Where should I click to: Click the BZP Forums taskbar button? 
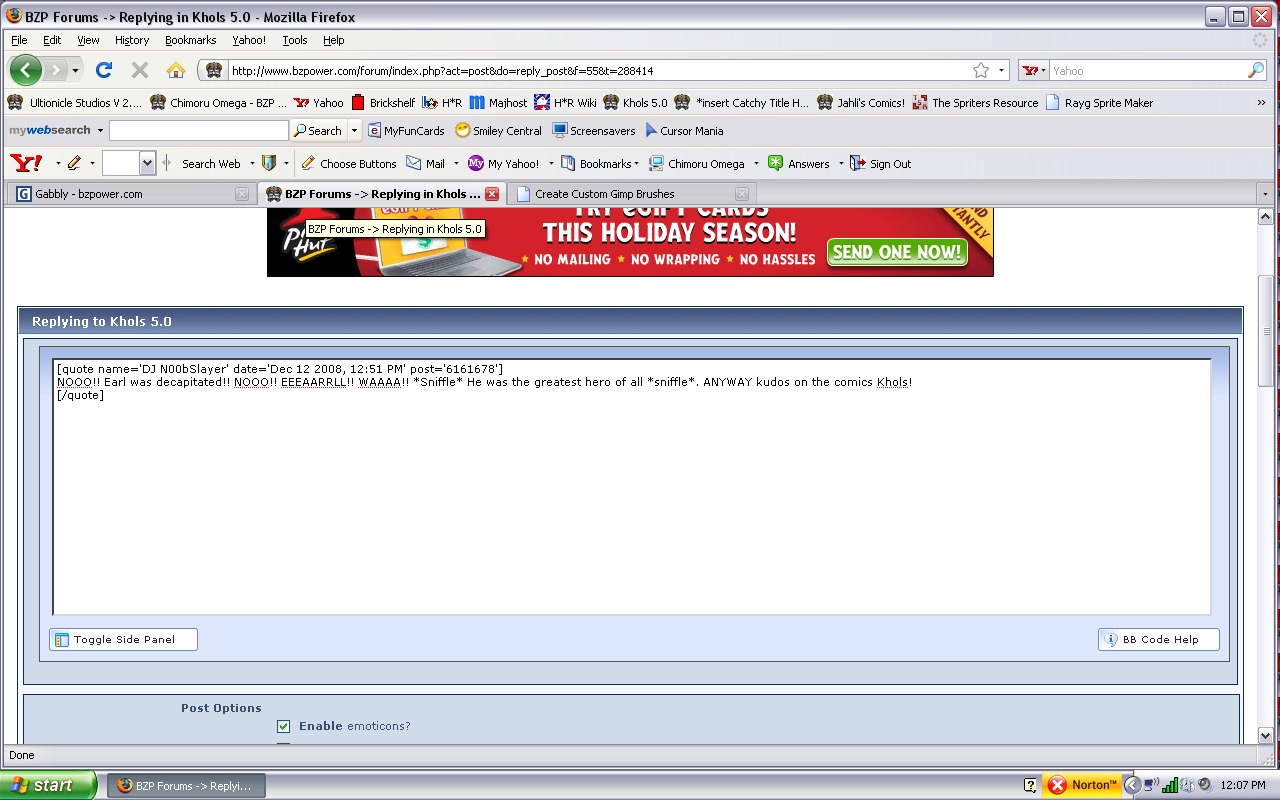pos(187,785)
